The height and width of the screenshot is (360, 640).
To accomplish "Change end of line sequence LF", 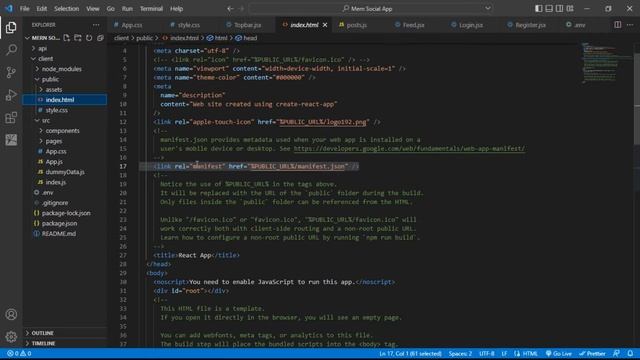I will click(x=504, y=353).
